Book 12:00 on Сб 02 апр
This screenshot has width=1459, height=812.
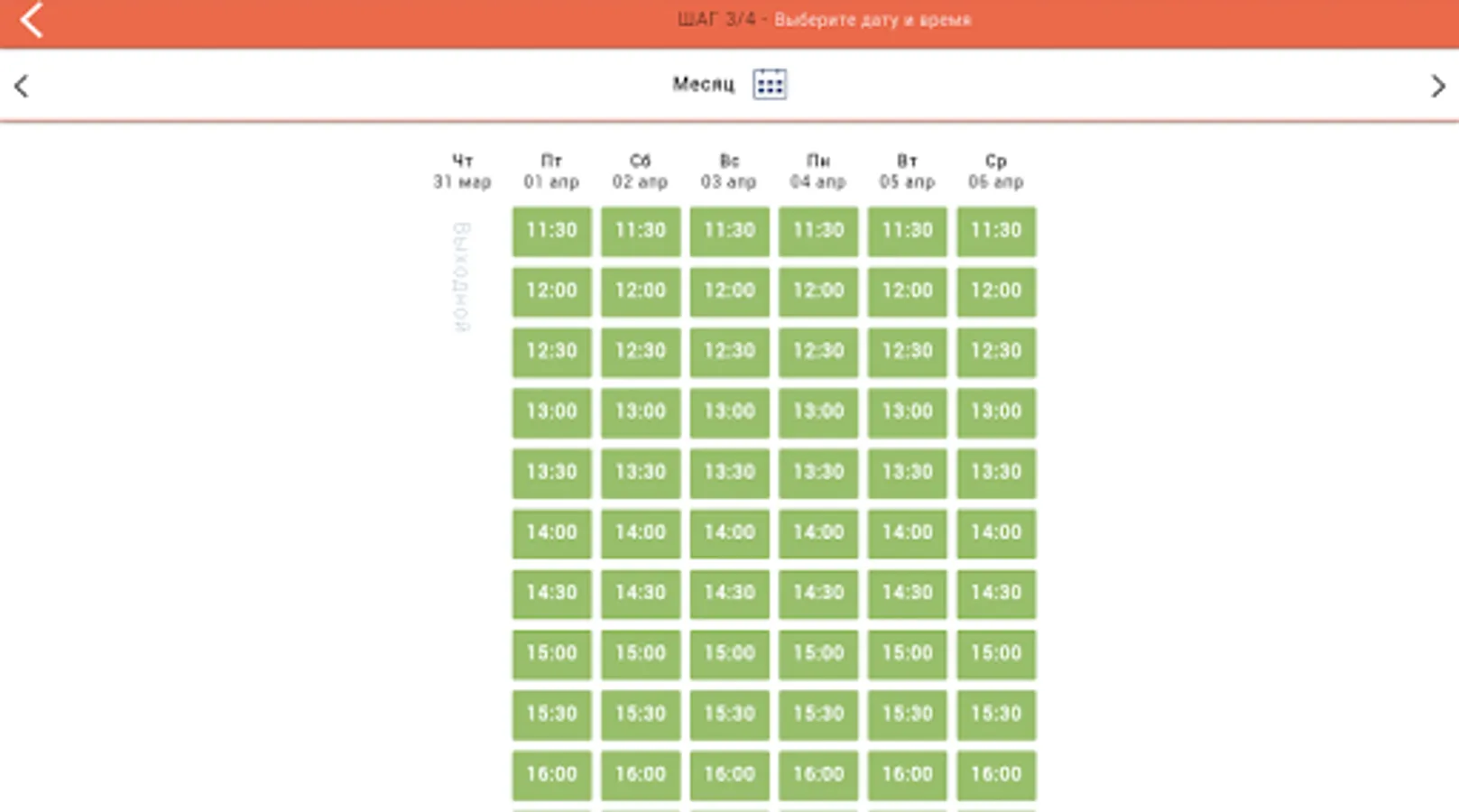pos(641,291)
